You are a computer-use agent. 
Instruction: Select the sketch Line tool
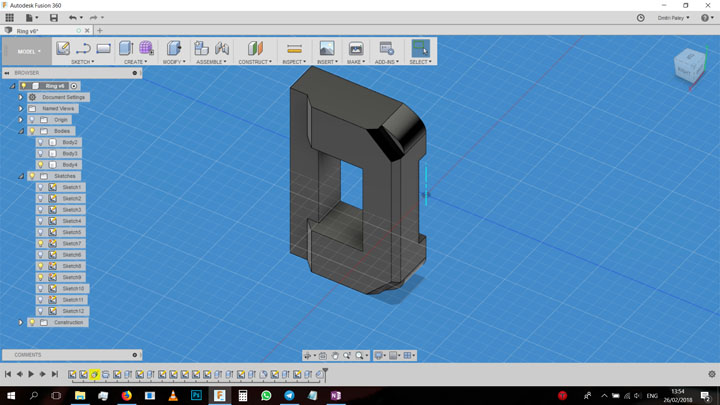(83, 48)
